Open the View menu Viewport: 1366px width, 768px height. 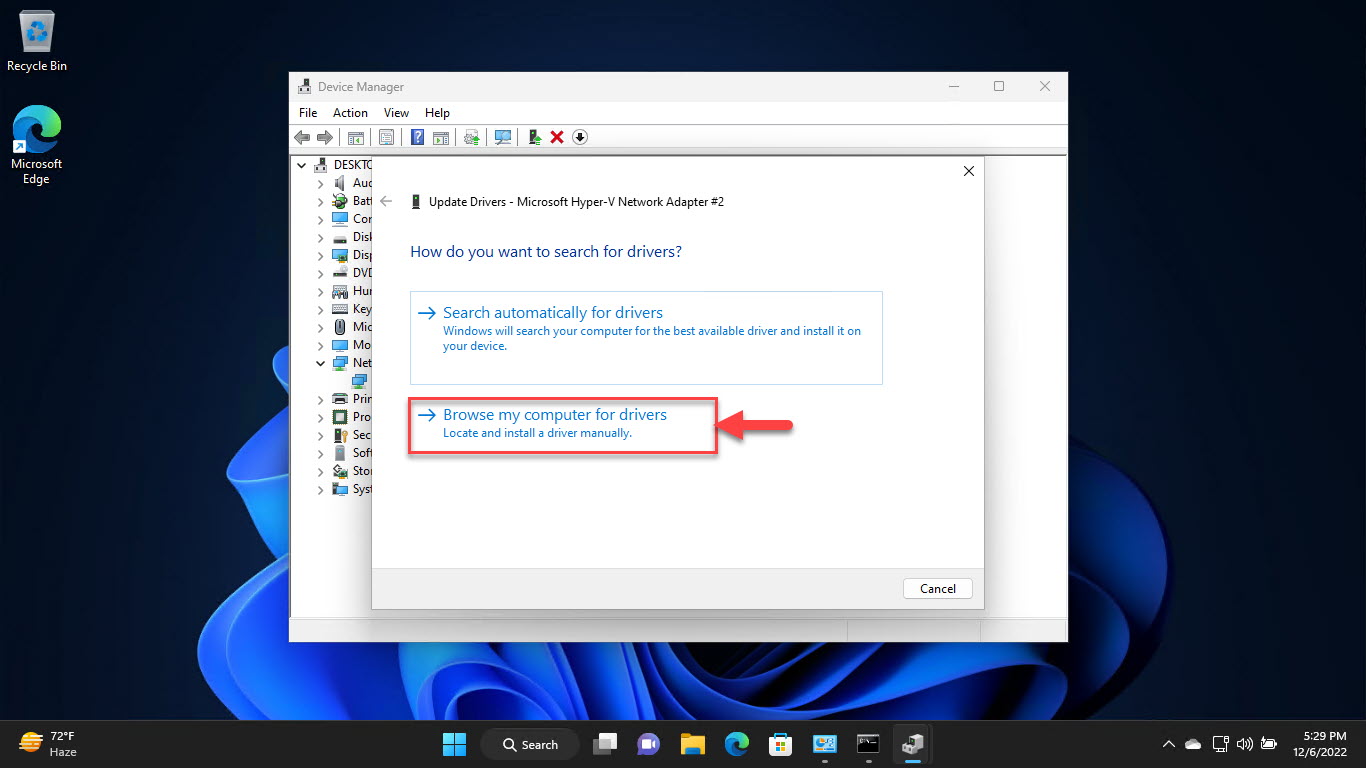[x=396, y=112]
